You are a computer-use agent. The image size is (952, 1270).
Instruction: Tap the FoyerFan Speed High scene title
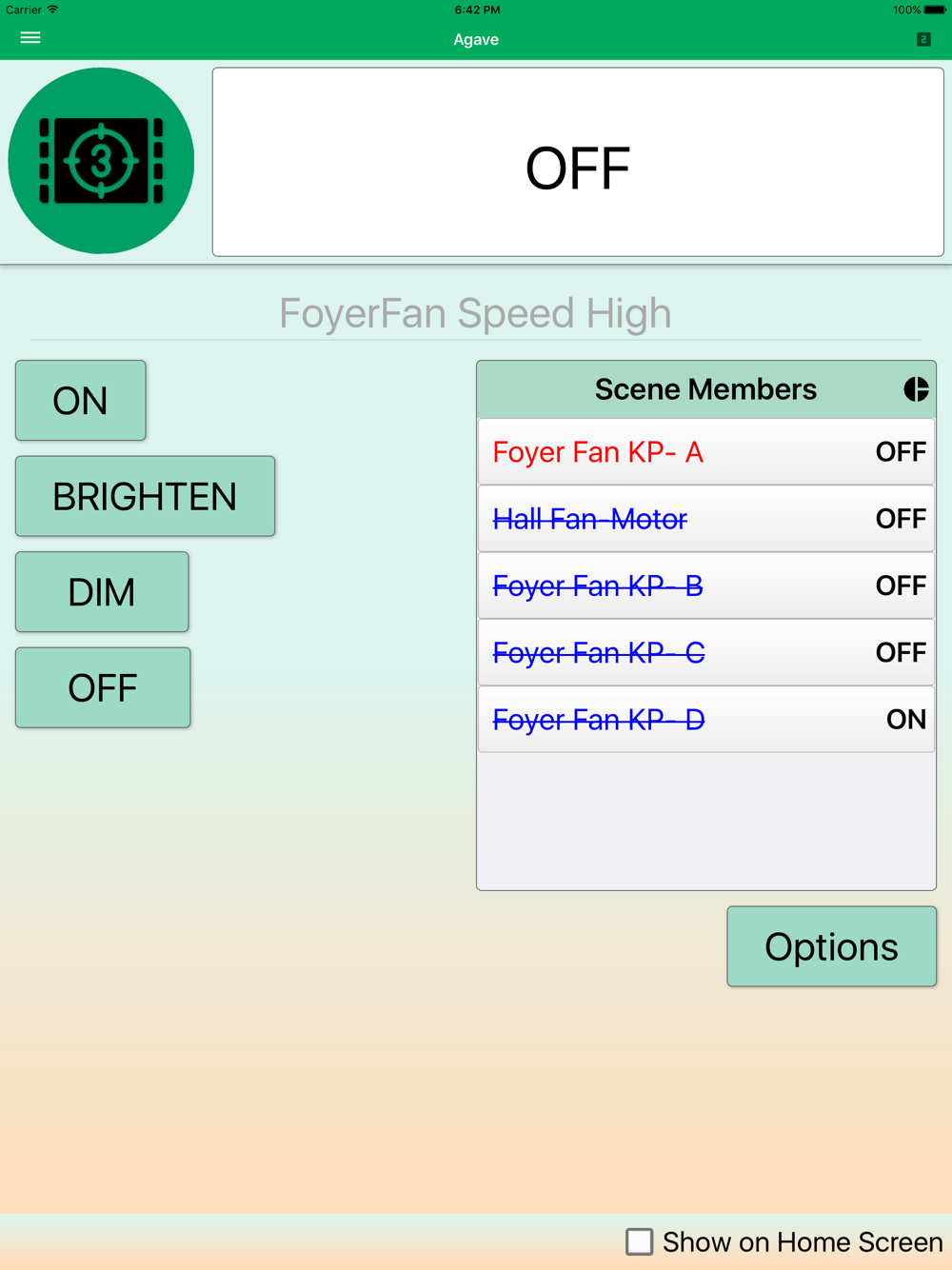coord(475,313)
